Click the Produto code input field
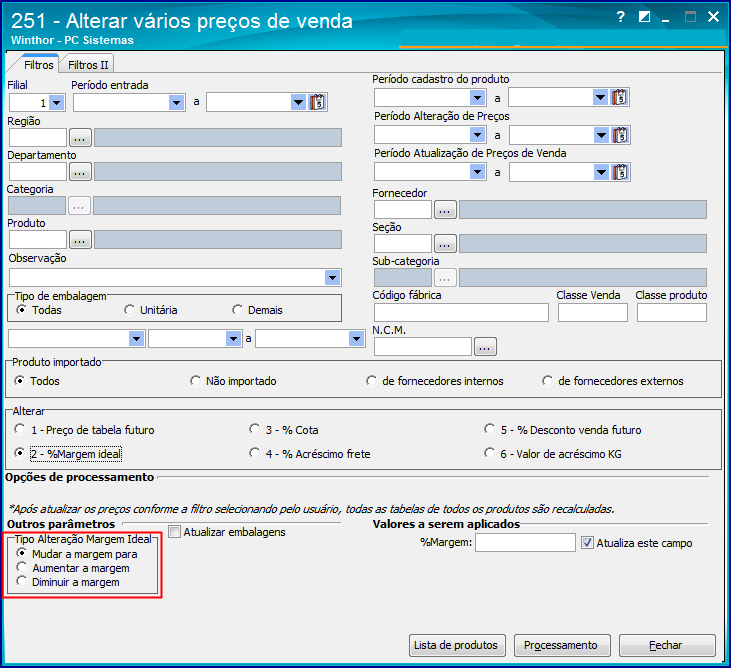This screenshot has width=731, height=668. [x=38, y=240]
